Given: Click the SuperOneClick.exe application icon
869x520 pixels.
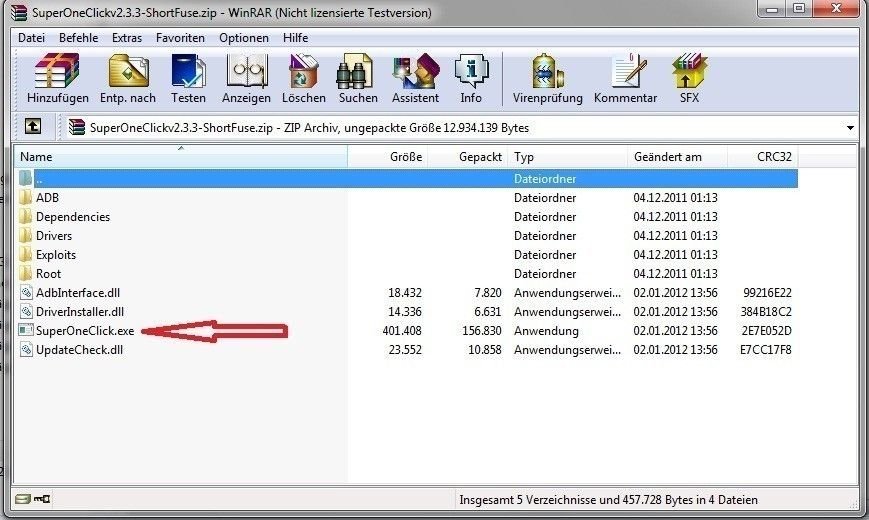Looking at the screenshot, I should coord(25,330).
